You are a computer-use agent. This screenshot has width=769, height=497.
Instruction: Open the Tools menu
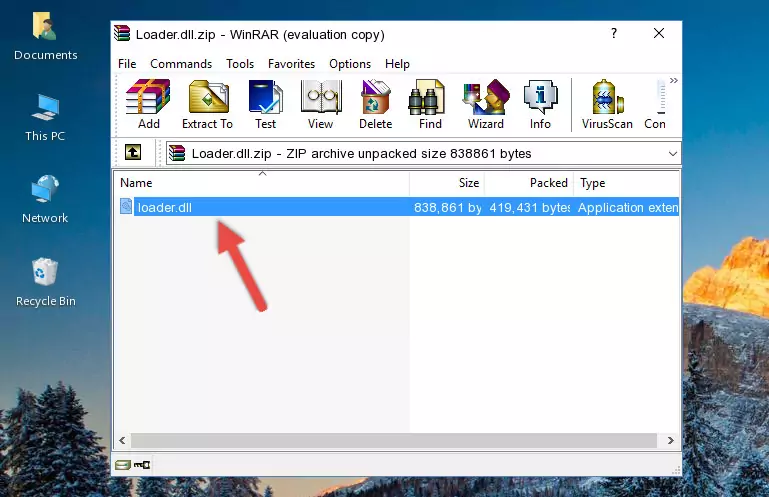[x=240, y=64]
